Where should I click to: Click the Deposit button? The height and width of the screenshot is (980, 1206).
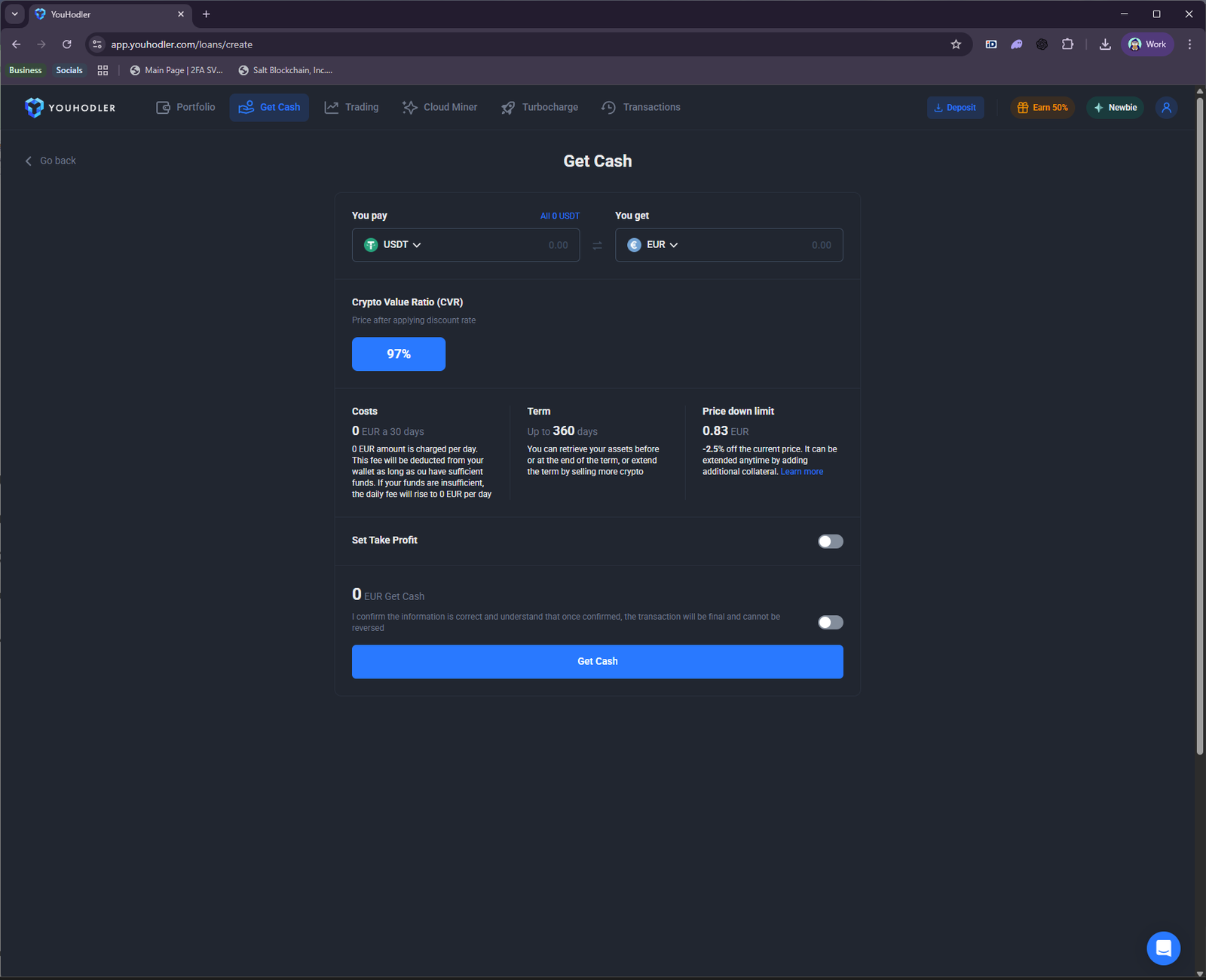[955, 107]
